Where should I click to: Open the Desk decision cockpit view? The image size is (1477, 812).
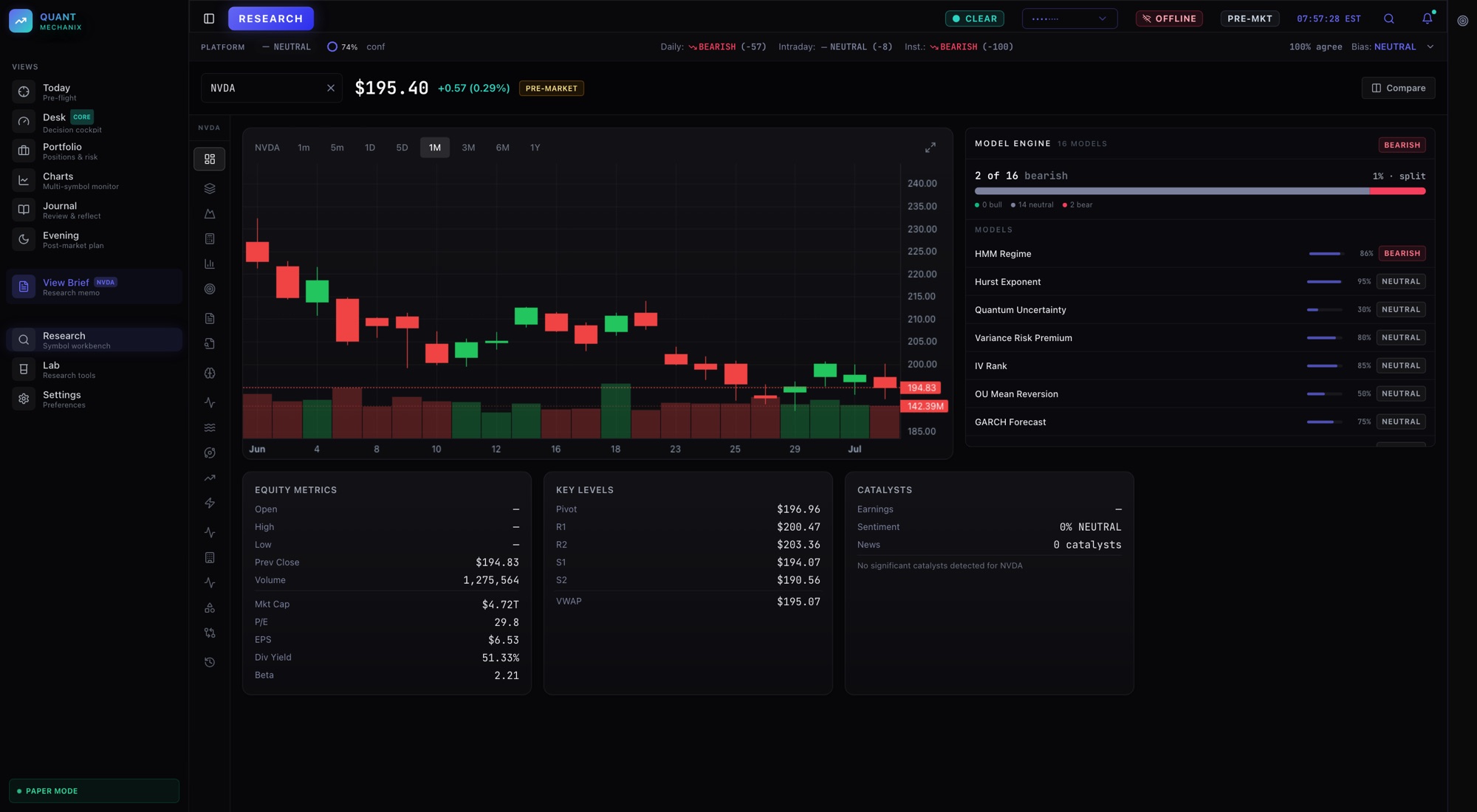pos(94,122)
